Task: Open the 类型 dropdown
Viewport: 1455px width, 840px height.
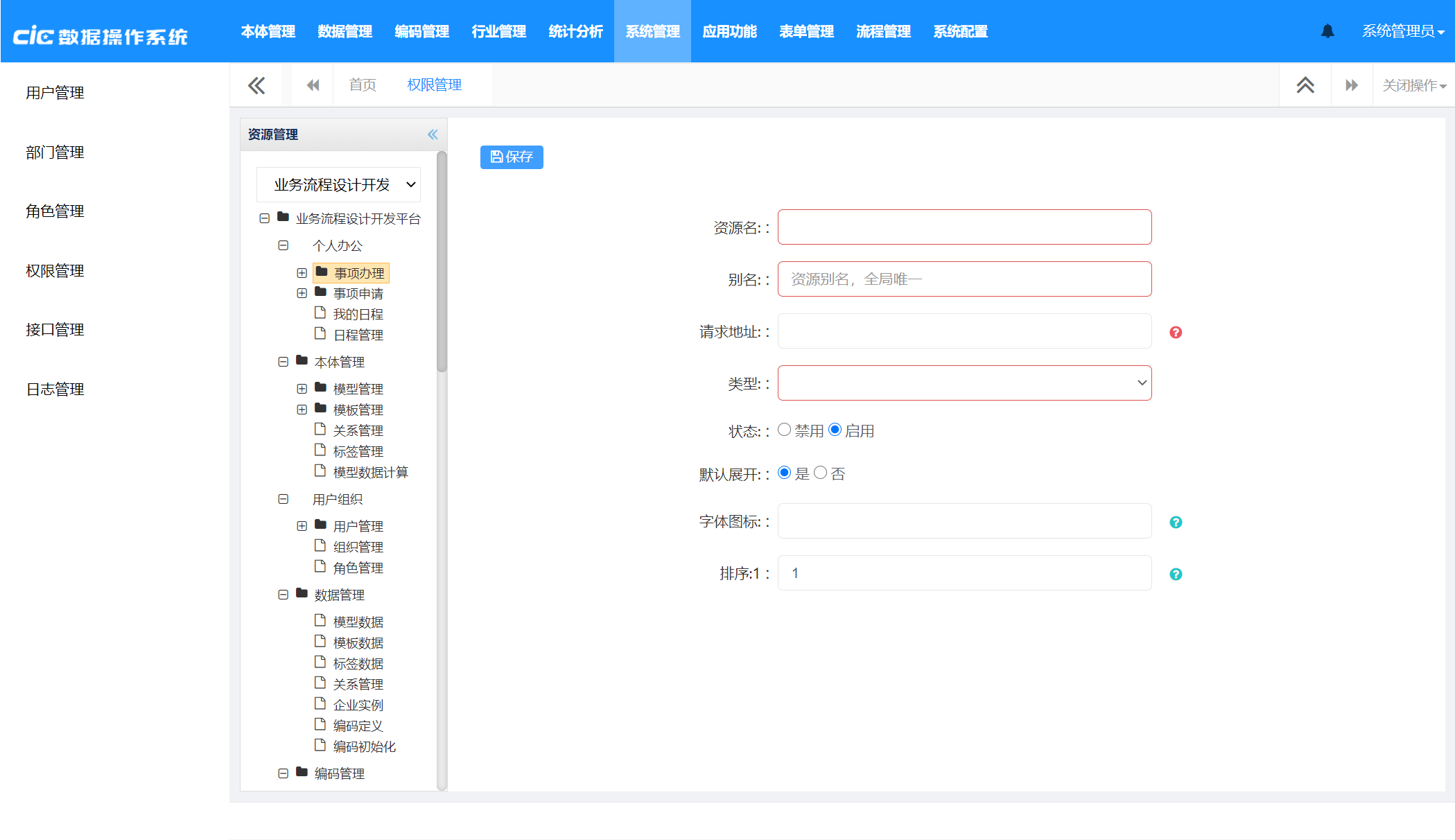Action: (x=964, y=383)
